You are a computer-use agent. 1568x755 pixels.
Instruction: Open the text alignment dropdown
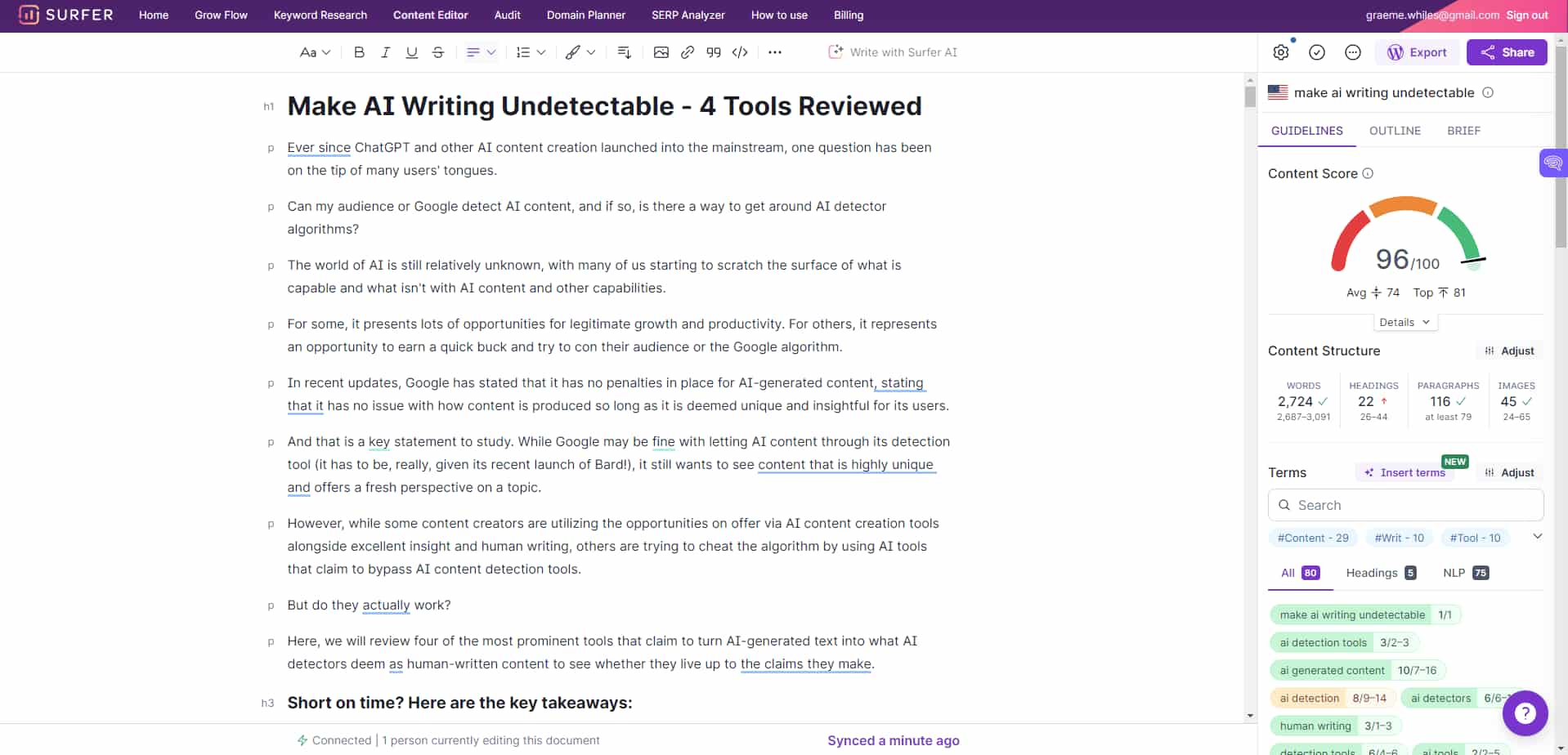(x=480, y=51)
